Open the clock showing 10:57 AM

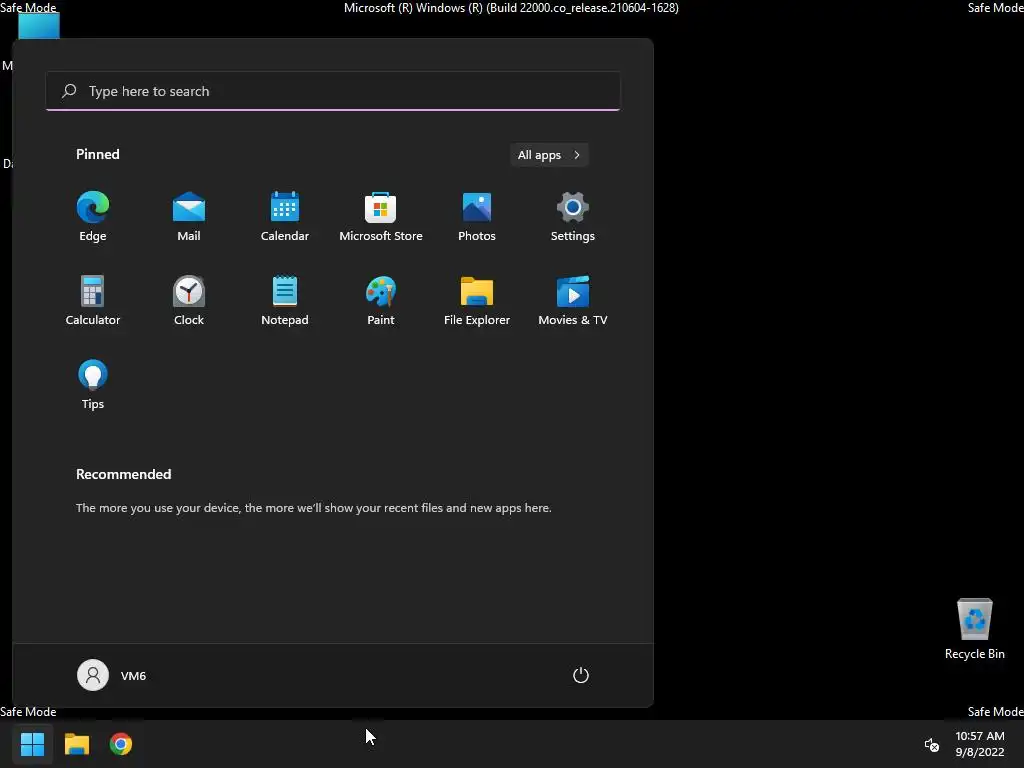[980, 744]
